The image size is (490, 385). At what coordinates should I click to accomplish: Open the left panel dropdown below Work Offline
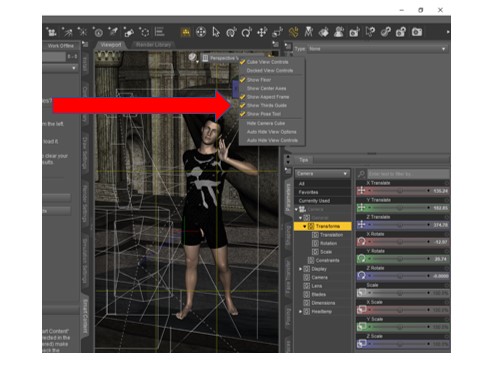pos(60,68)
